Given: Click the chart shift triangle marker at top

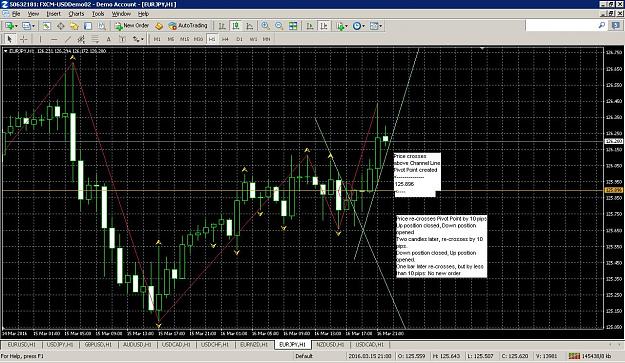Looking at the screenshot, I should (x=482, y=48).
